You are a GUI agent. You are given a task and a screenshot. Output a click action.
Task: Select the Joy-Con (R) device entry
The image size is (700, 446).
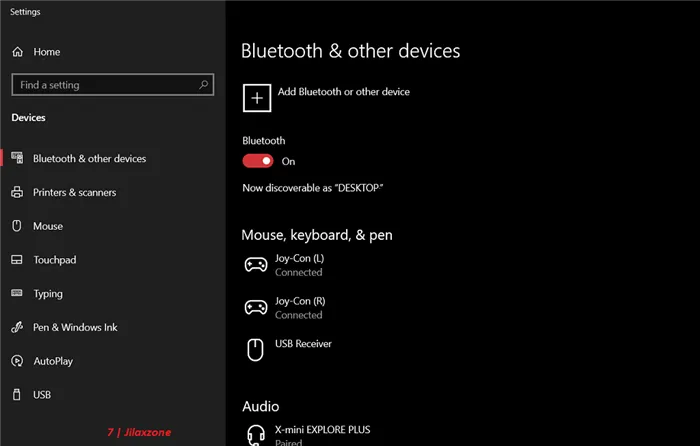coord(285,308)
